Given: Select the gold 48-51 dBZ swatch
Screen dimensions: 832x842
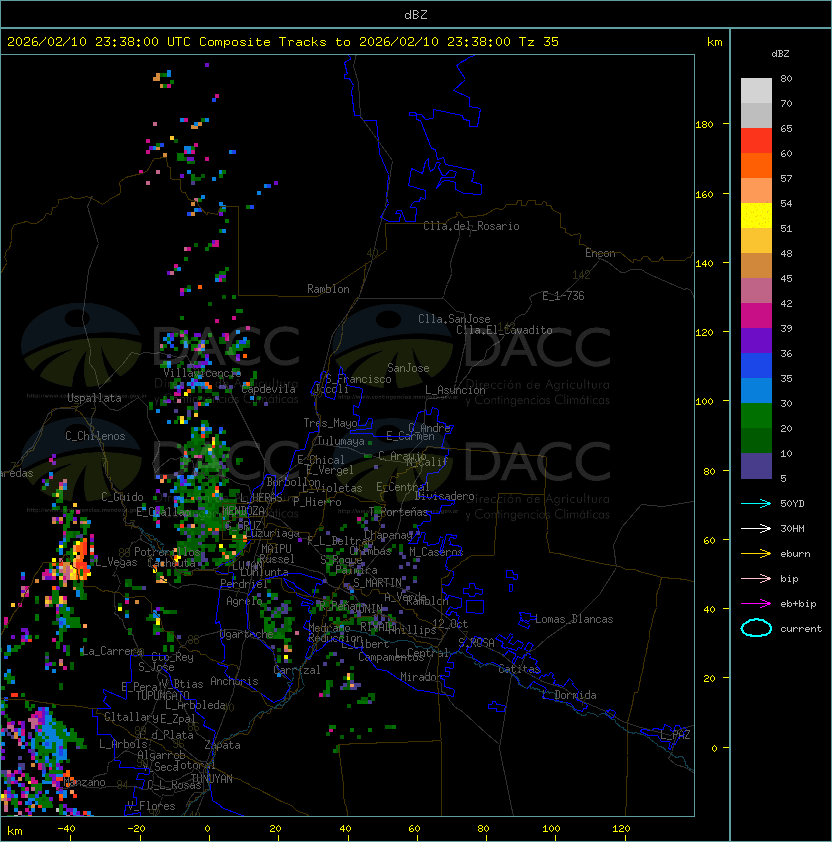Looking at the screenshot, I should 756,241.
